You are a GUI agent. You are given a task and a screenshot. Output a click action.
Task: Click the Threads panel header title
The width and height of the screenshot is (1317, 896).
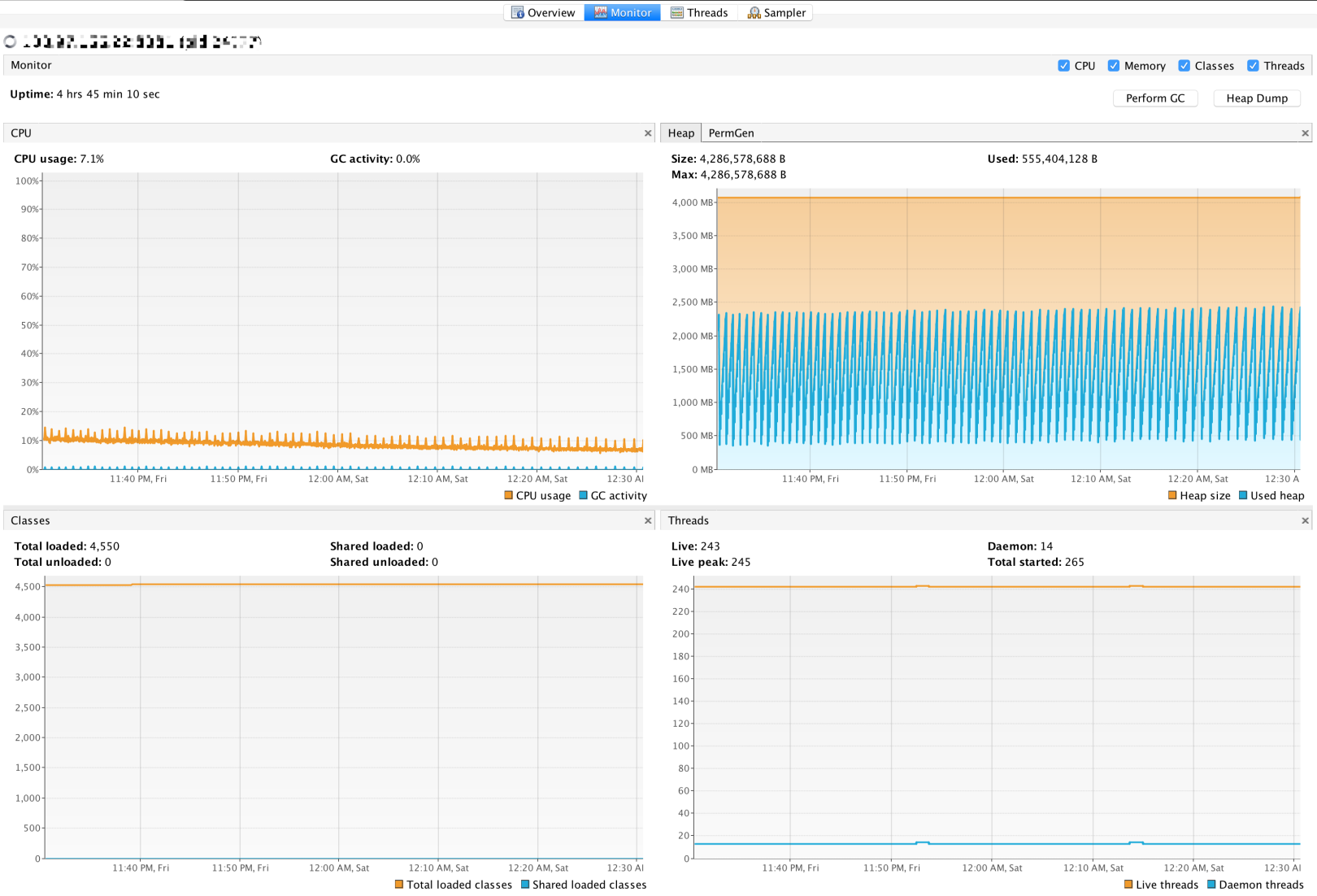coord(689,521)
